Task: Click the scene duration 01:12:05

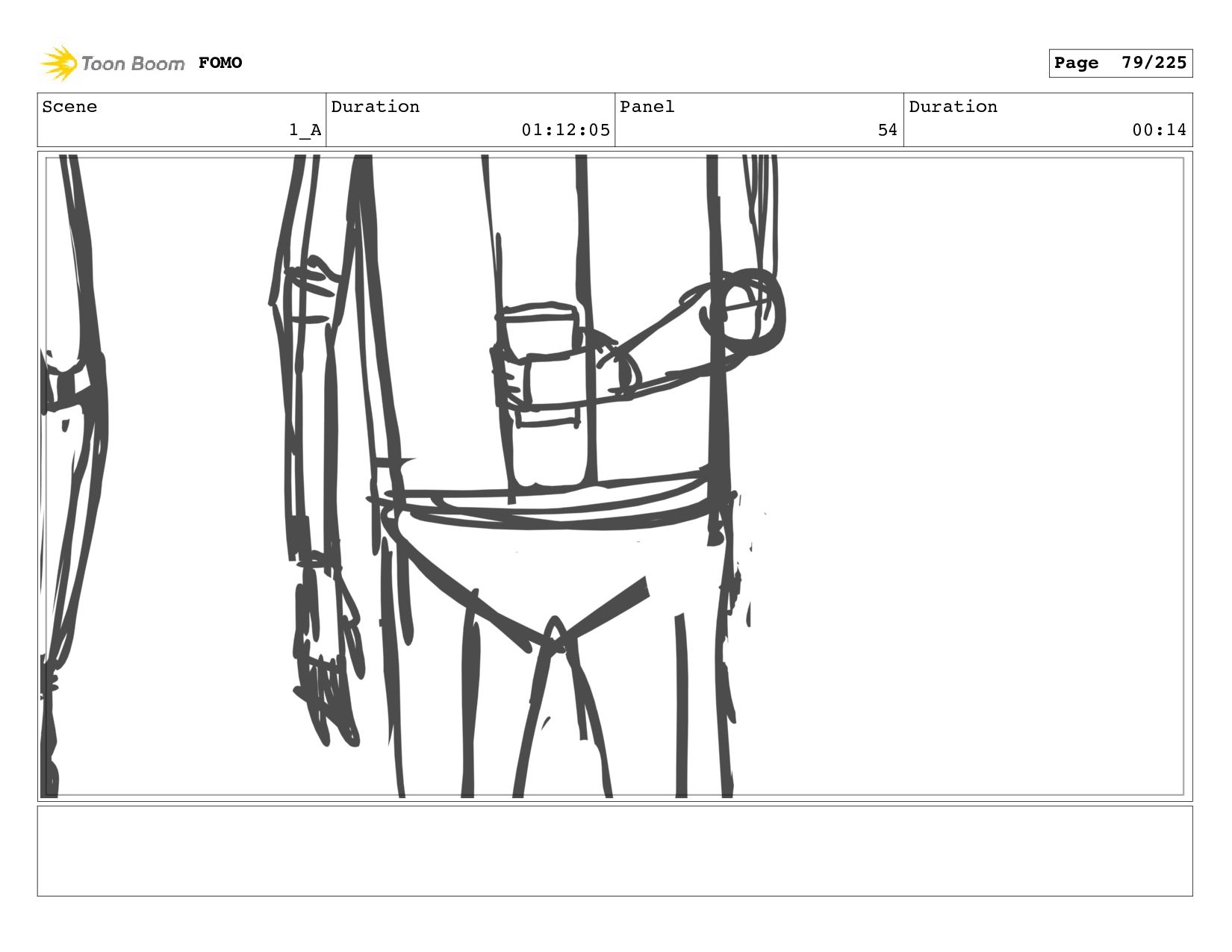Action: click(x=565, y=130)
